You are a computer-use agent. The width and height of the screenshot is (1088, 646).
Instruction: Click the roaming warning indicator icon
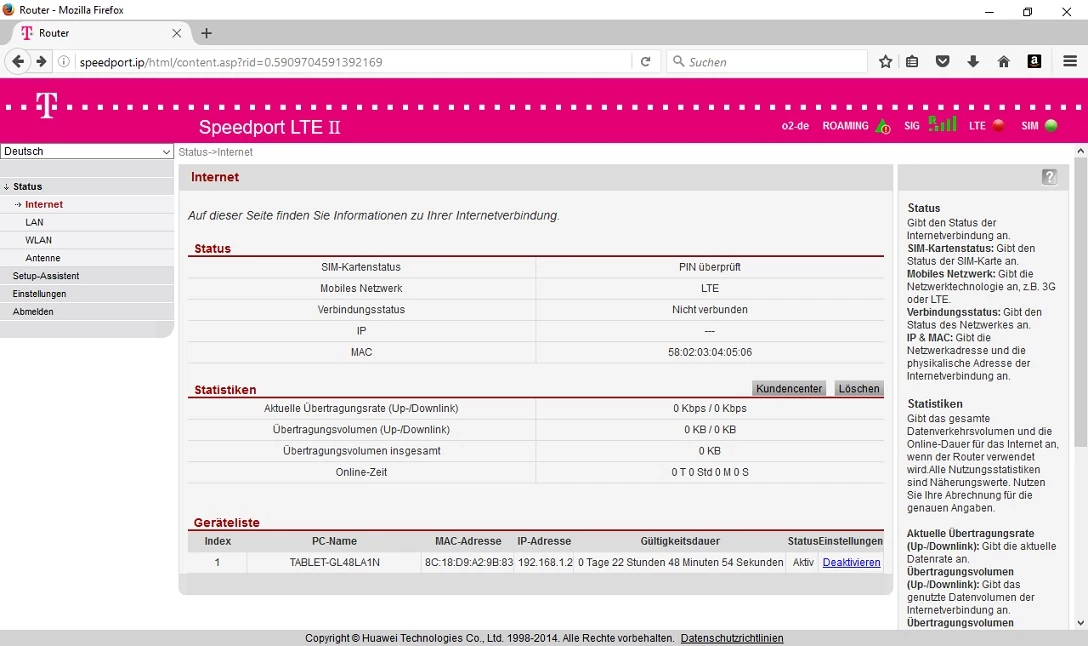tap(883, 126)
